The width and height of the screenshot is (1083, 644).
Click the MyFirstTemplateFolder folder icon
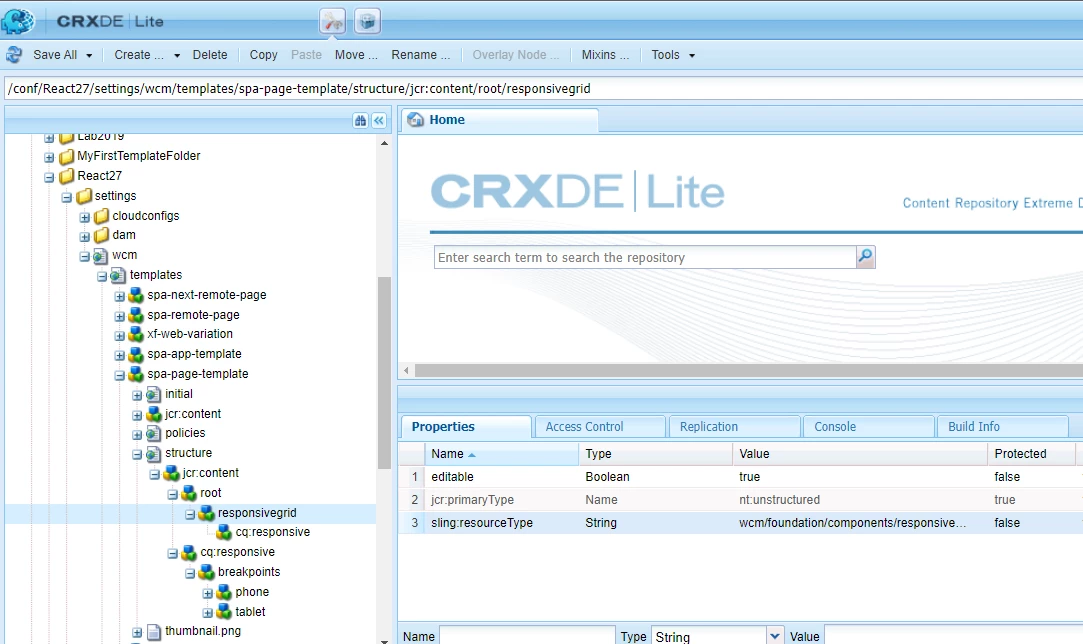click(x=66, y=157)
